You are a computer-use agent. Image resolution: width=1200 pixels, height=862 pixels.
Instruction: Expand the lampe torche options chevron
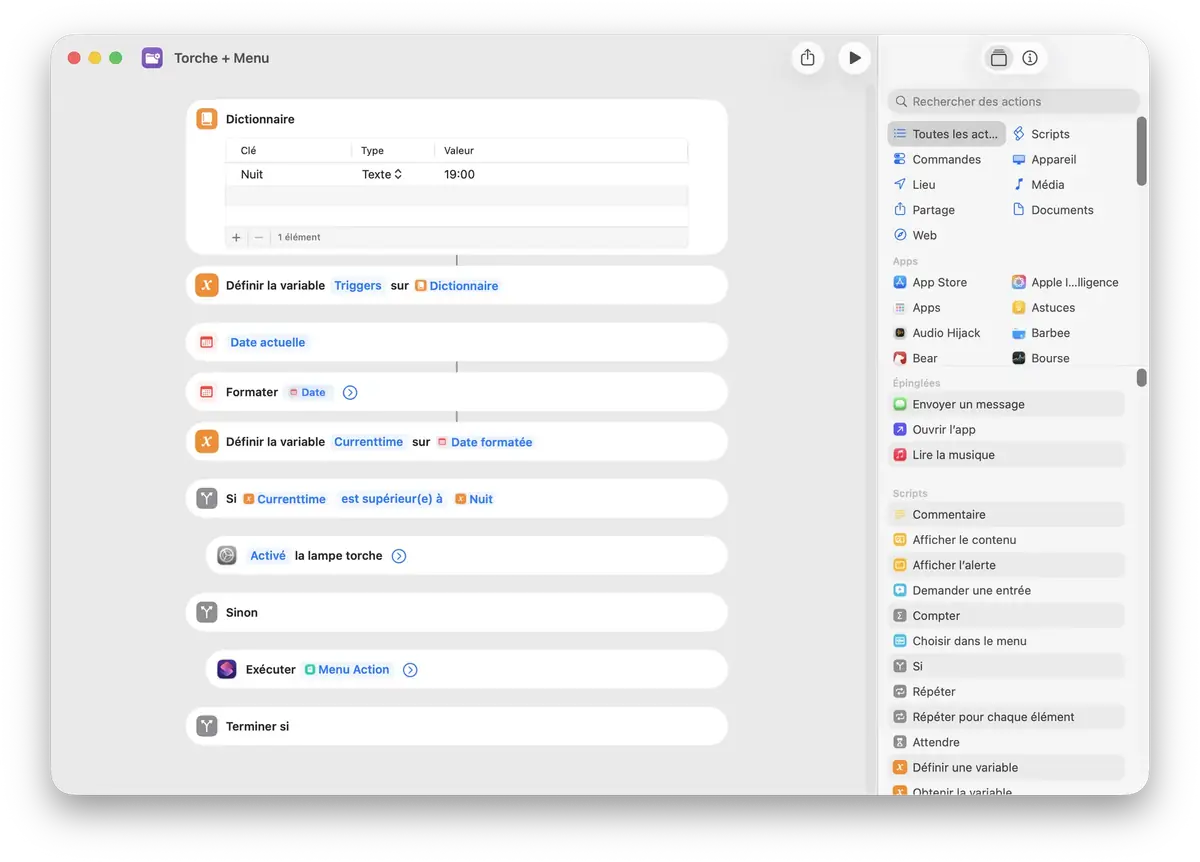[399, 556]
